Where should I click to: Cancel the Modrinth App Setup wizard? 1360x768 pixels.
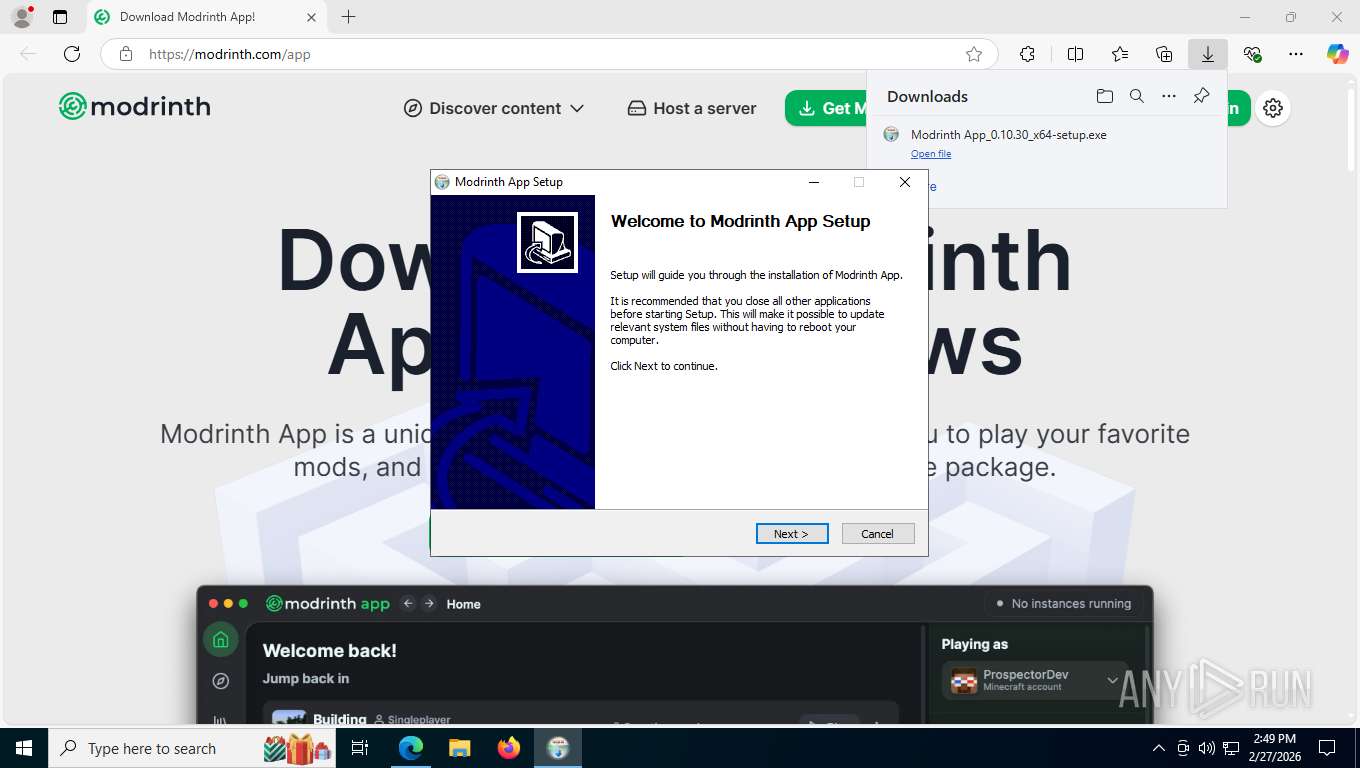[x=878, y=534]
